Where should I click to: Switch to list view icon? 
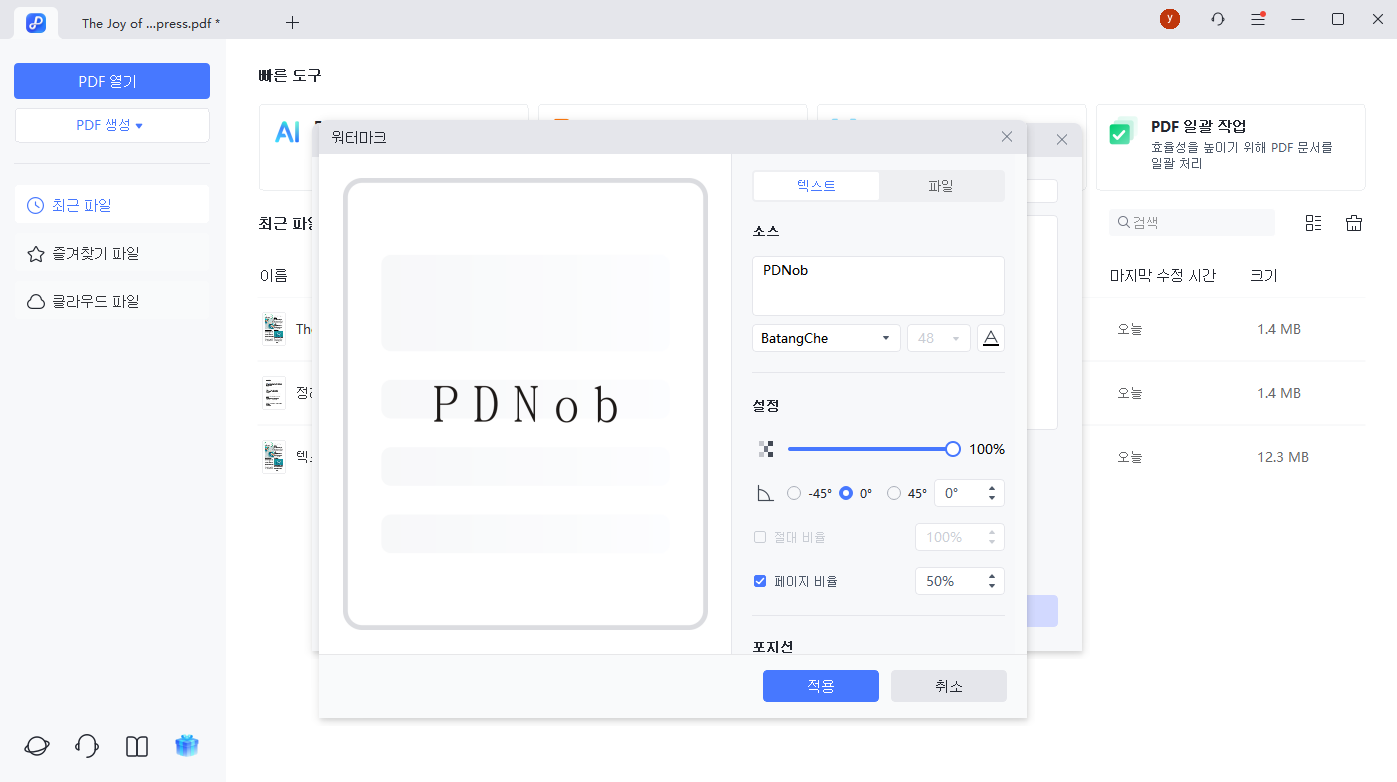tap(1314, 223)
